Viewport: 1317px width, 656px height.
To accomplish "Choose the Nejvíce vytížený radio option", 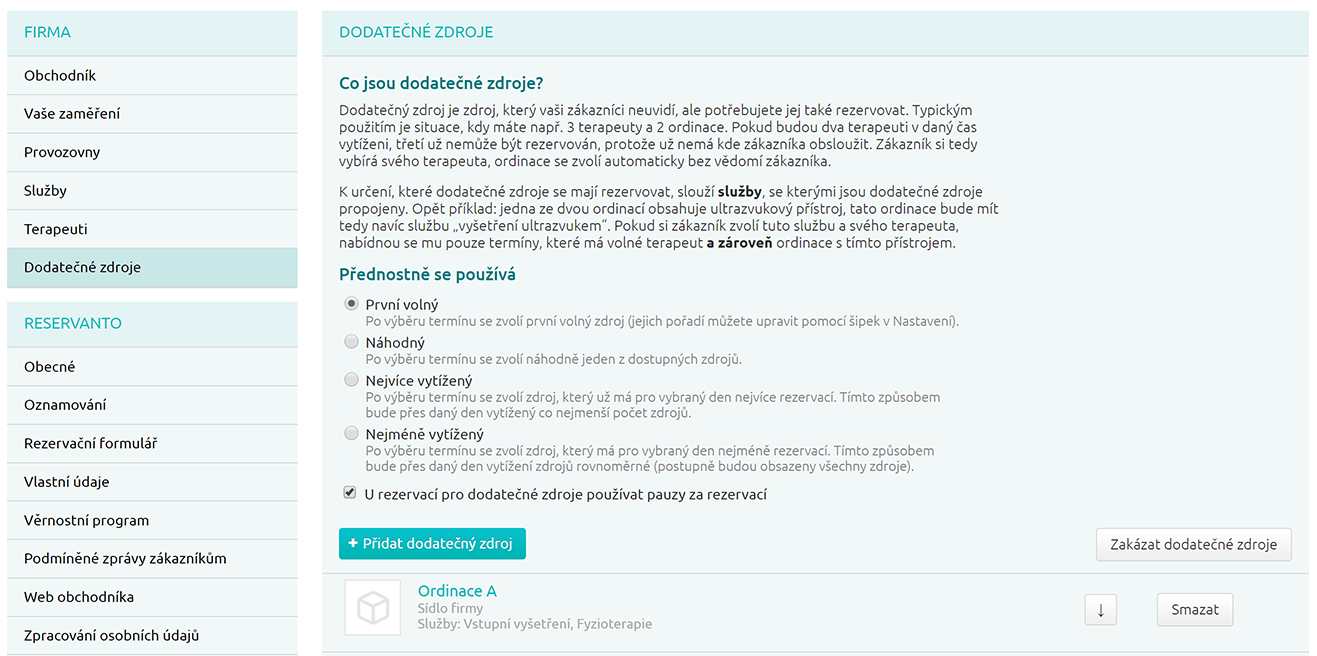I will tap(351, 380).
